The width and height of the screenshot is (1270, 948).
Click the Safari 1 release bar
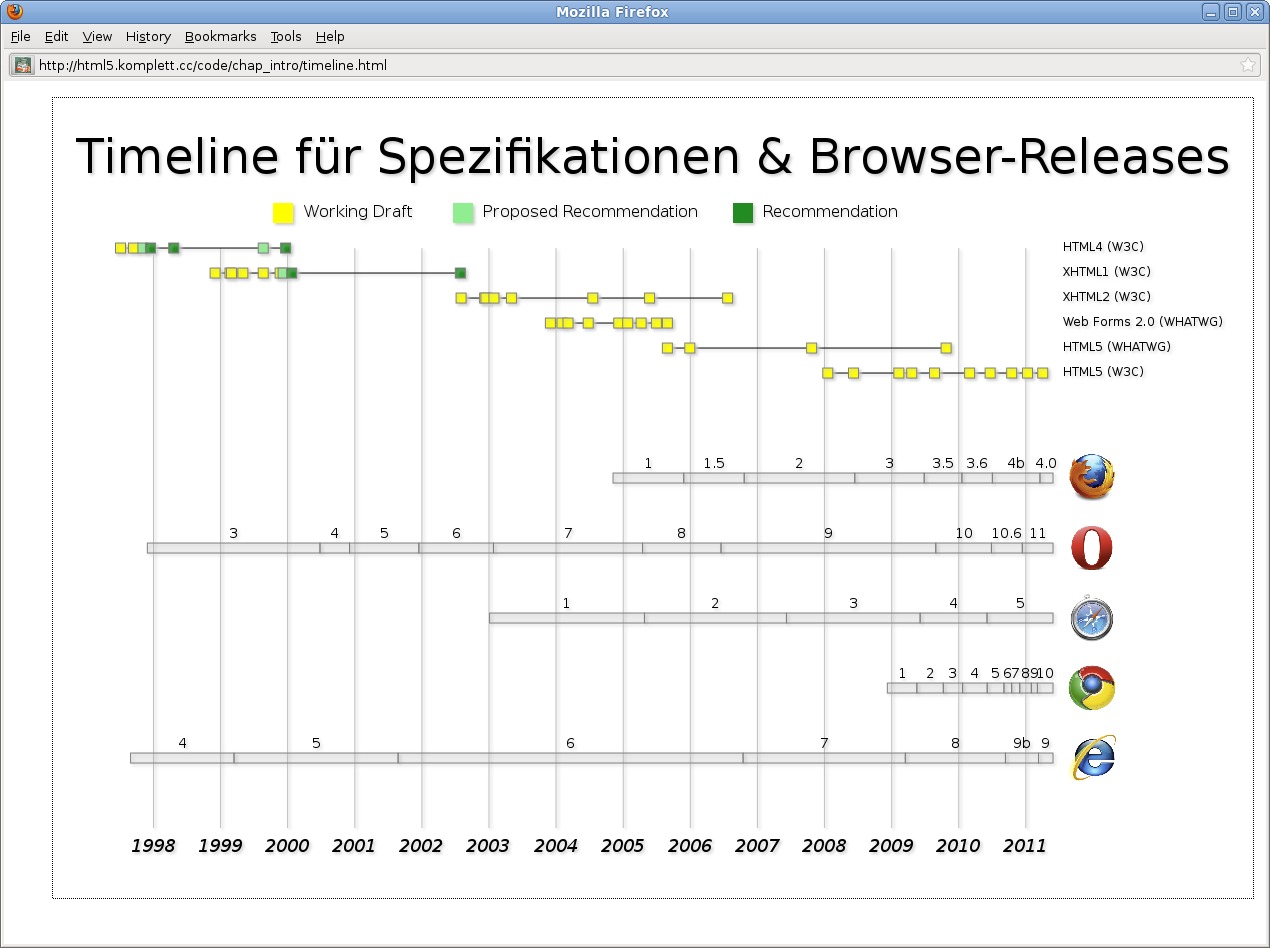(566, 618)
